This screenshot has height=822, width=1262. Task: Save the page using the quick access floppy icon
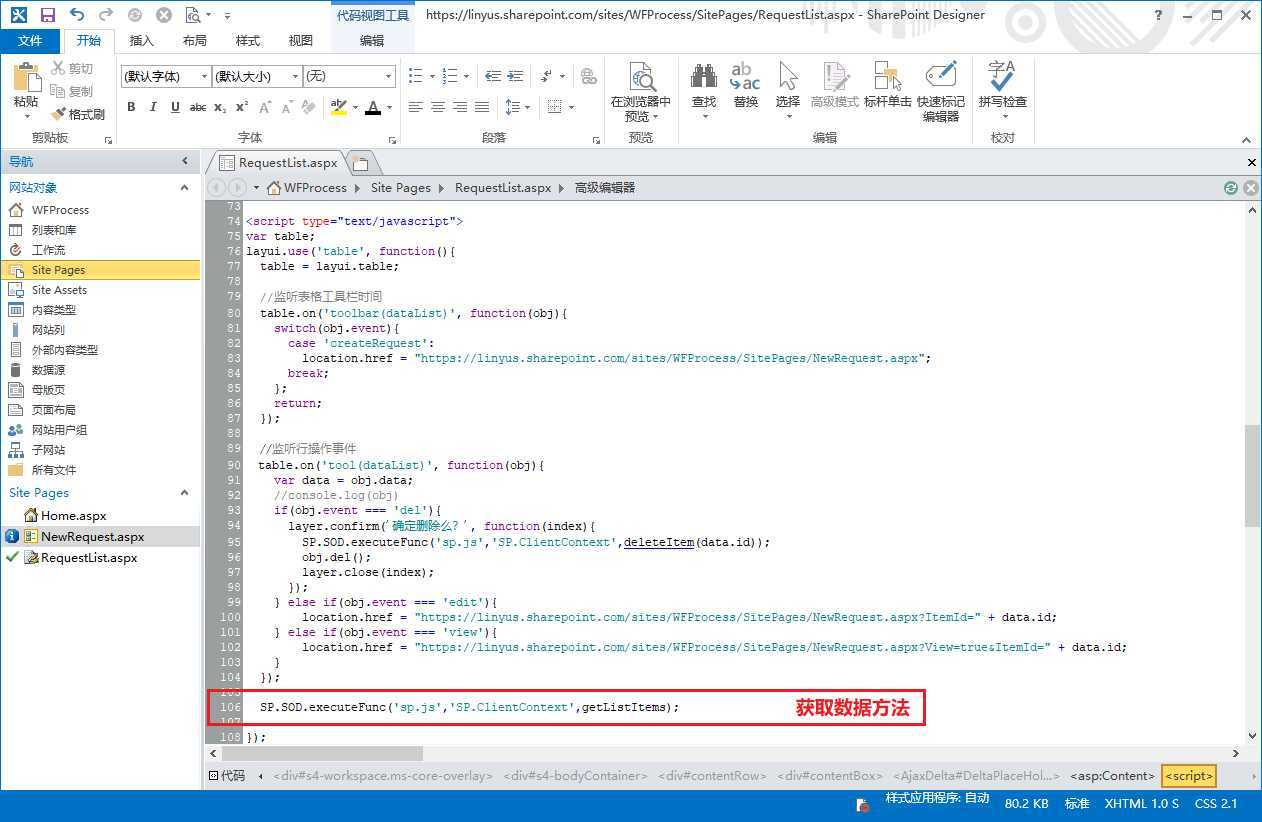47,15
